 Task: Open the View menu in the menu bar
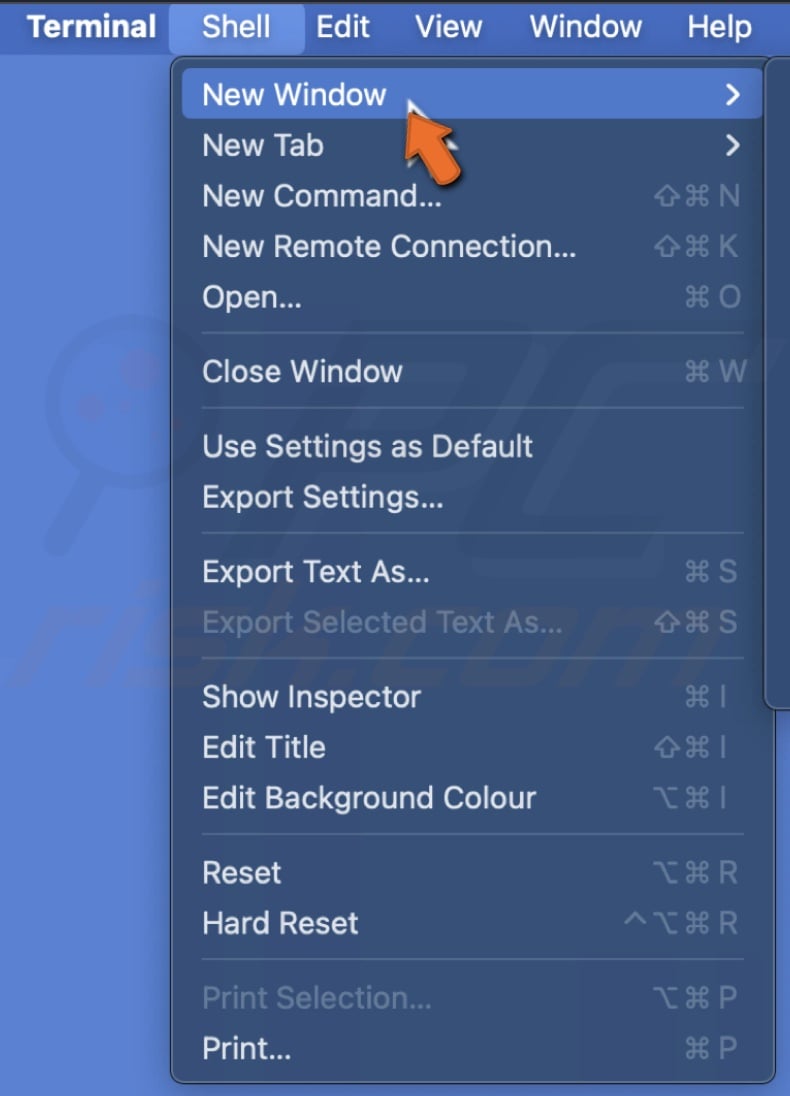click(447, 27)
